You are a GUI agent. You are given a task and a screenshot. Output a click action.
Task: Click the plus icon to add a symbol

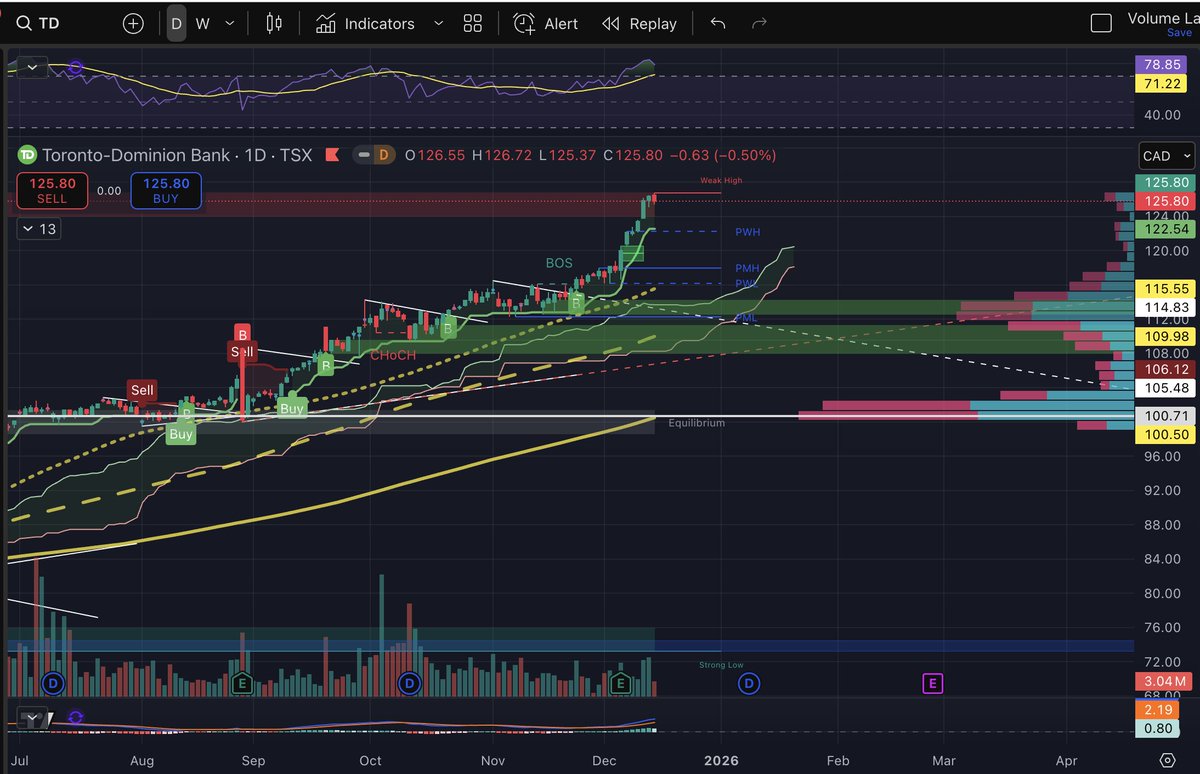point(133,22)
